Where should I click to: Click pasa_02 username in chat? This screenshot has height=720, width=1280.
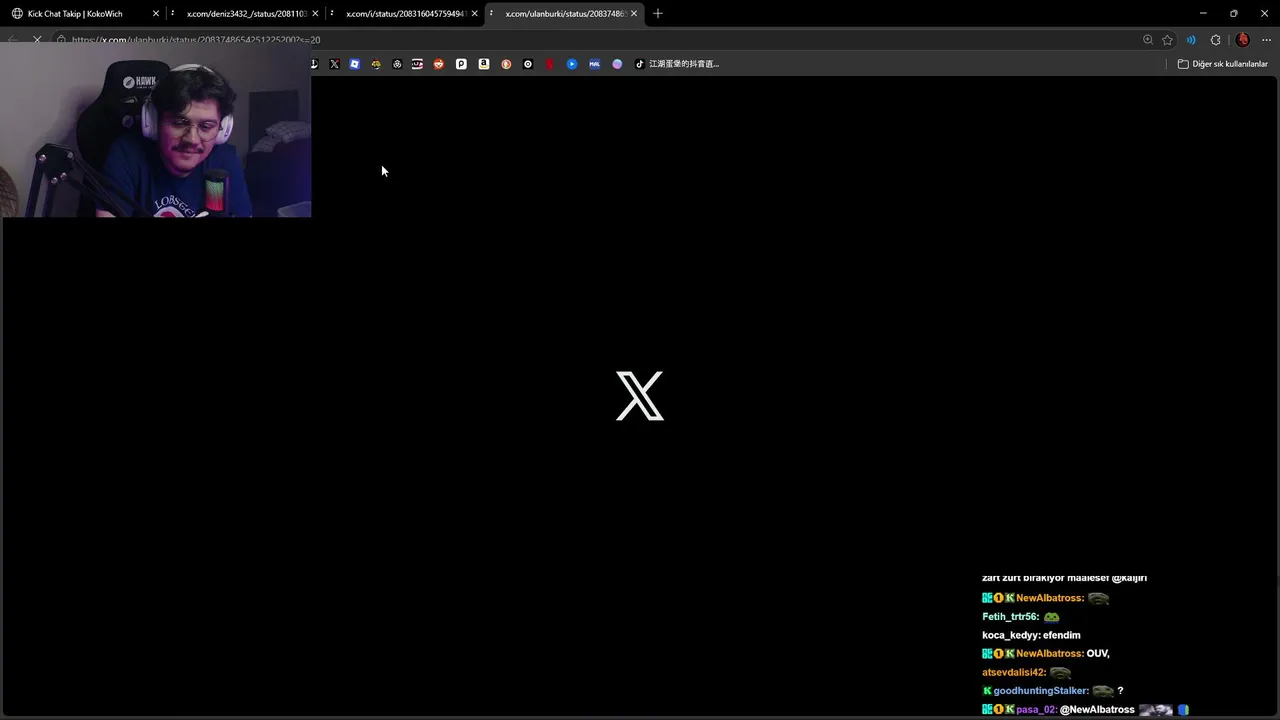tap(1036, 710)
